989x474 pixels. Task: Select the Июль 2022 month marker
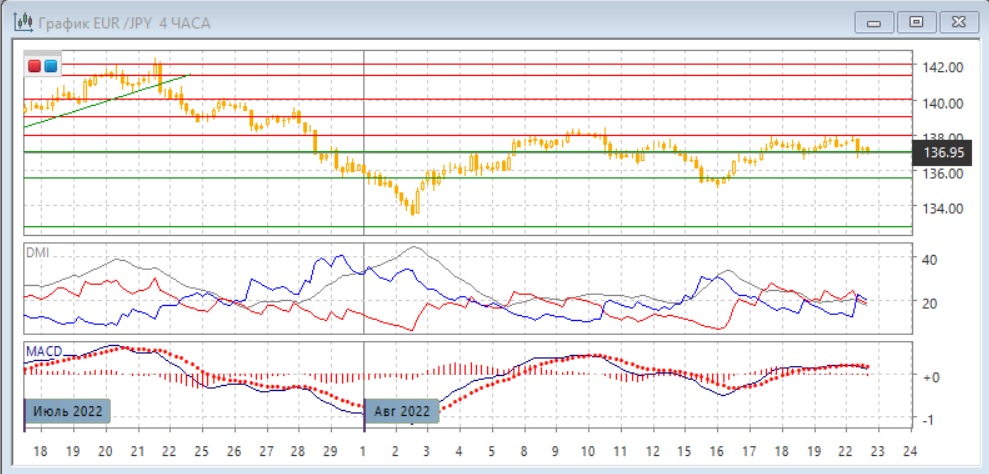click(65, 411)
